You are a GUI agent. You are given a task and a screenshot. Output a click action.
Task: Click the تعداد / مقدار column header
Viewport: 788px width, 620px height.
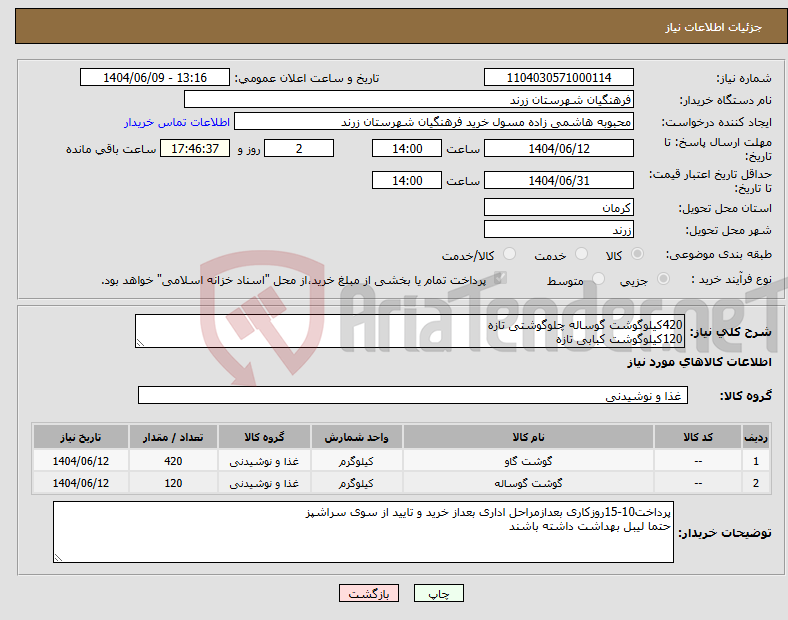(x=173, y=437)
